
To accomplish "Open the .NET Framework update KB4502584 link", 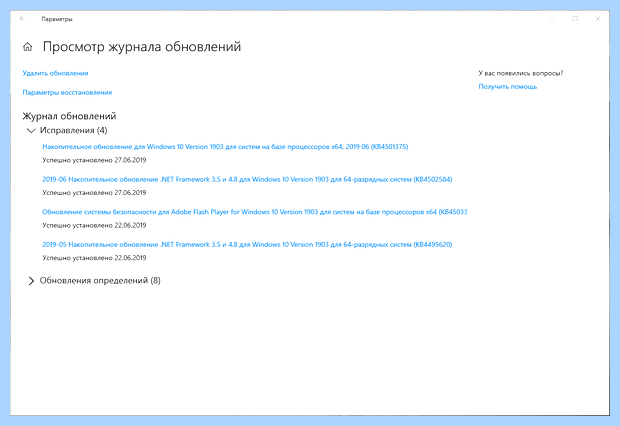I will pyautogui.click(x=247, y=179).
